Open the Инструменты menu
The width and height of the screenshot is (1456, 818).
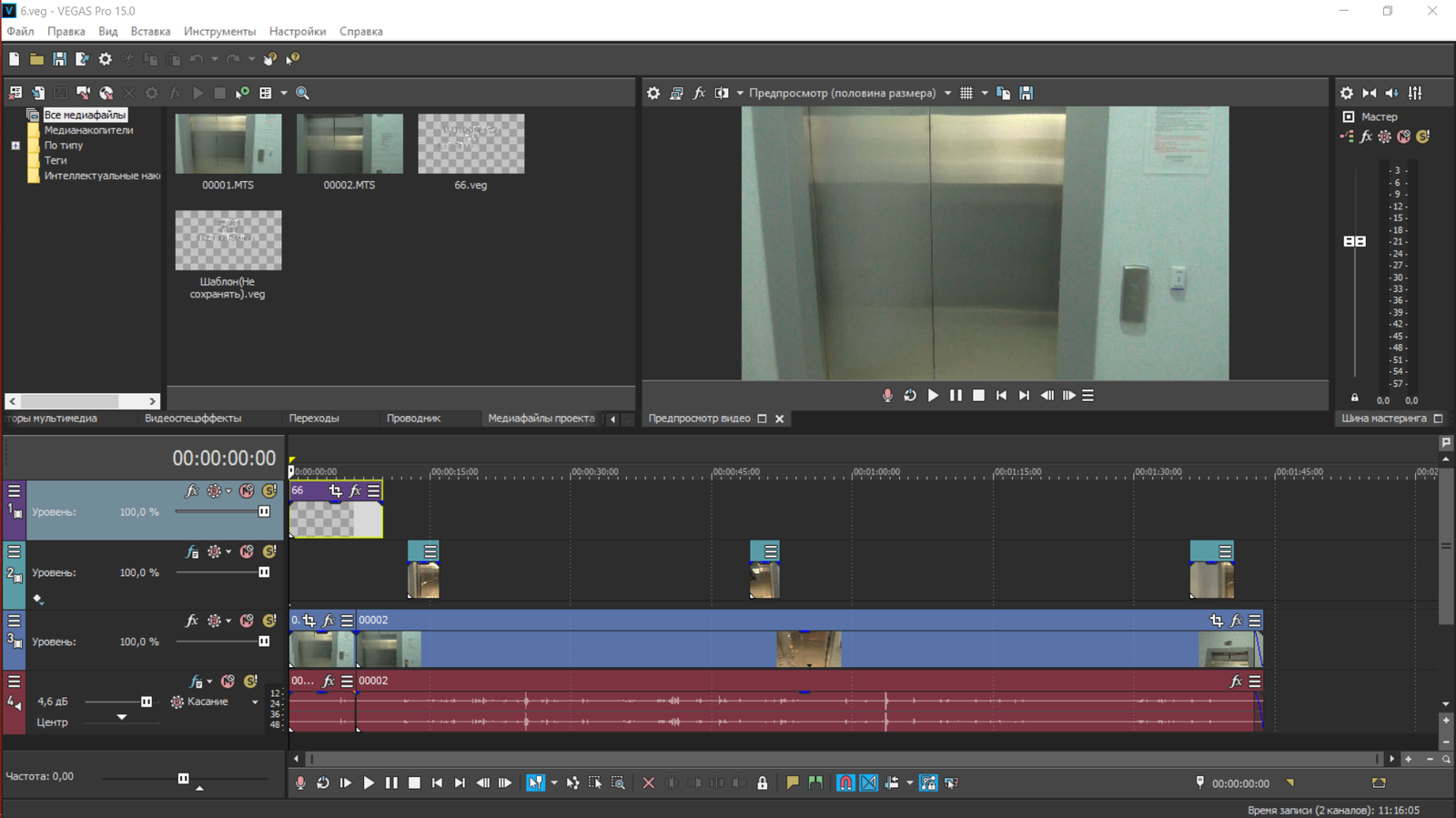(x=219, y=31)
